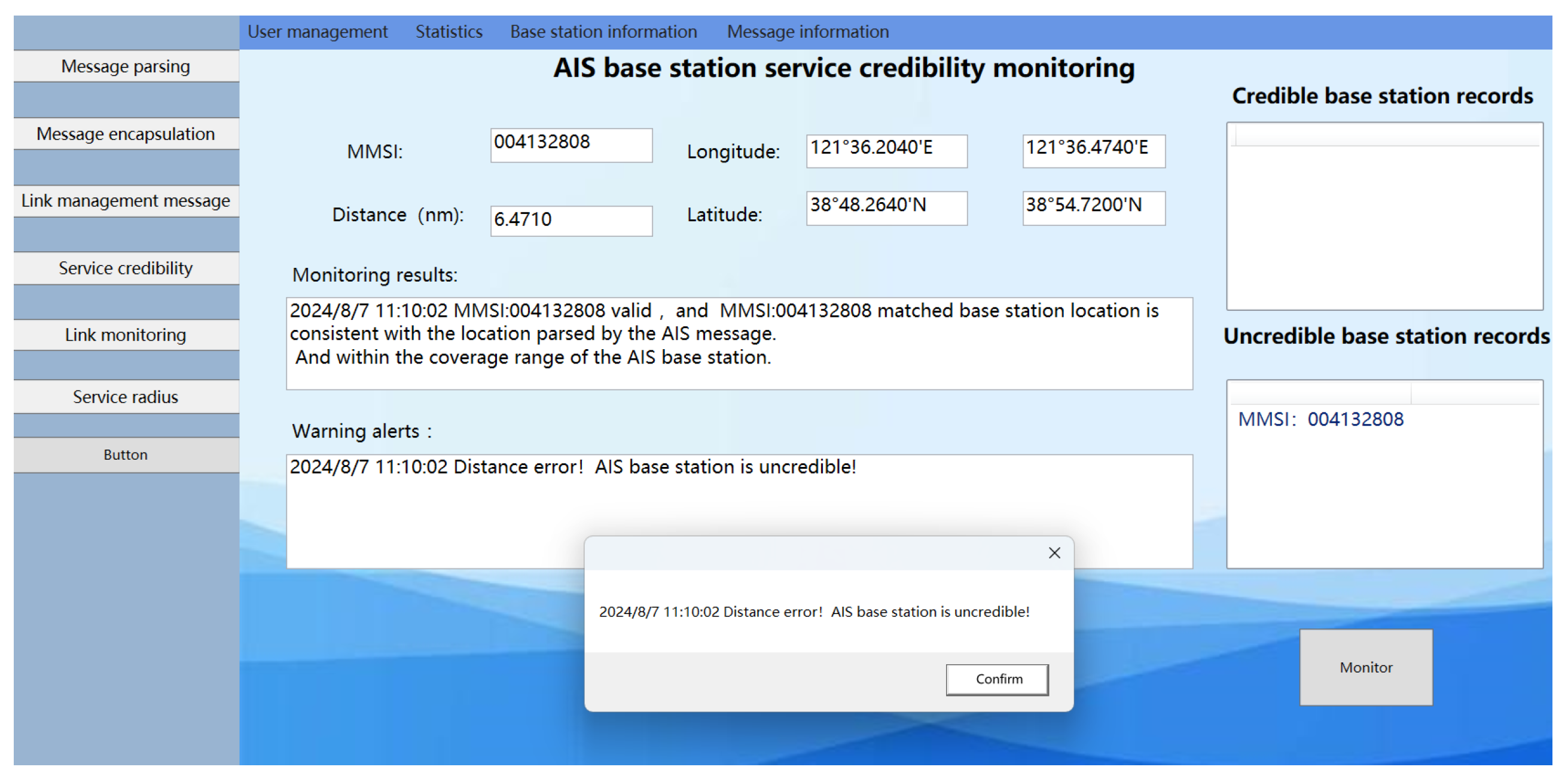
Task: Open the User management menu
Action: point(317,32)
